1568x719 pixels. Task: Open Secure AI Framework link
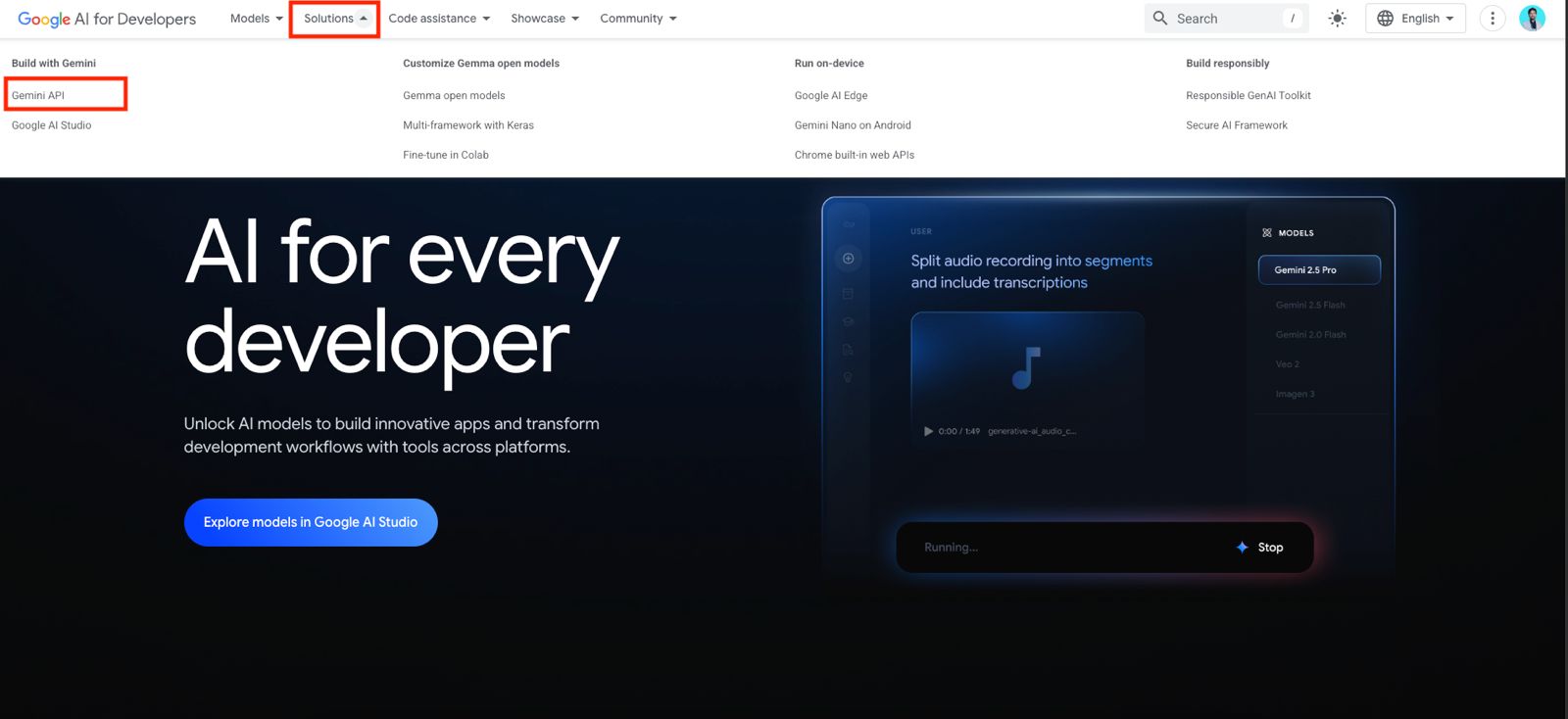click(x=1237, y=125)
